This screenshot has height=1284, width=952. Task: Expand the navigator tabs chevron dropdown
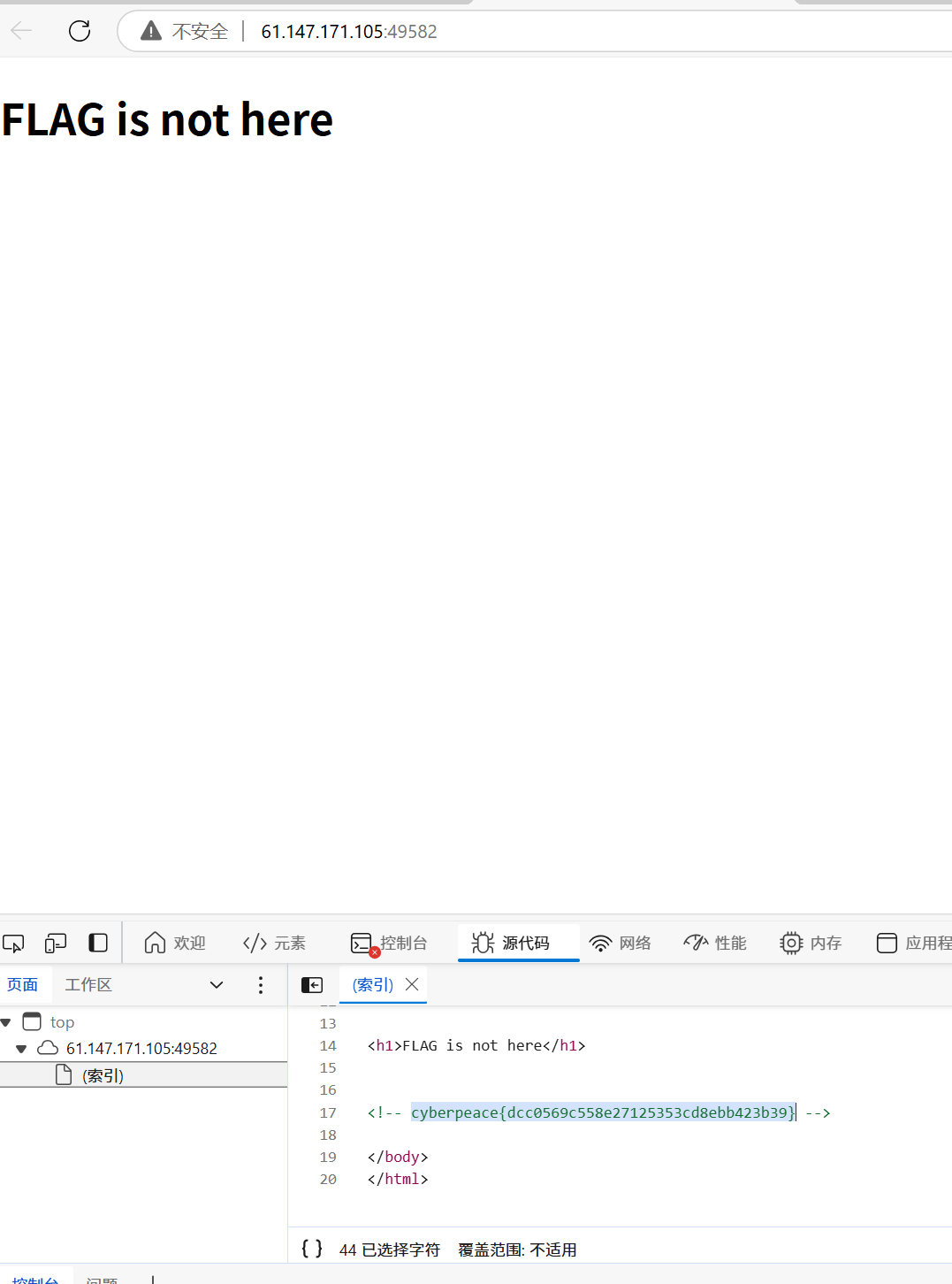[x=217, y=985]
